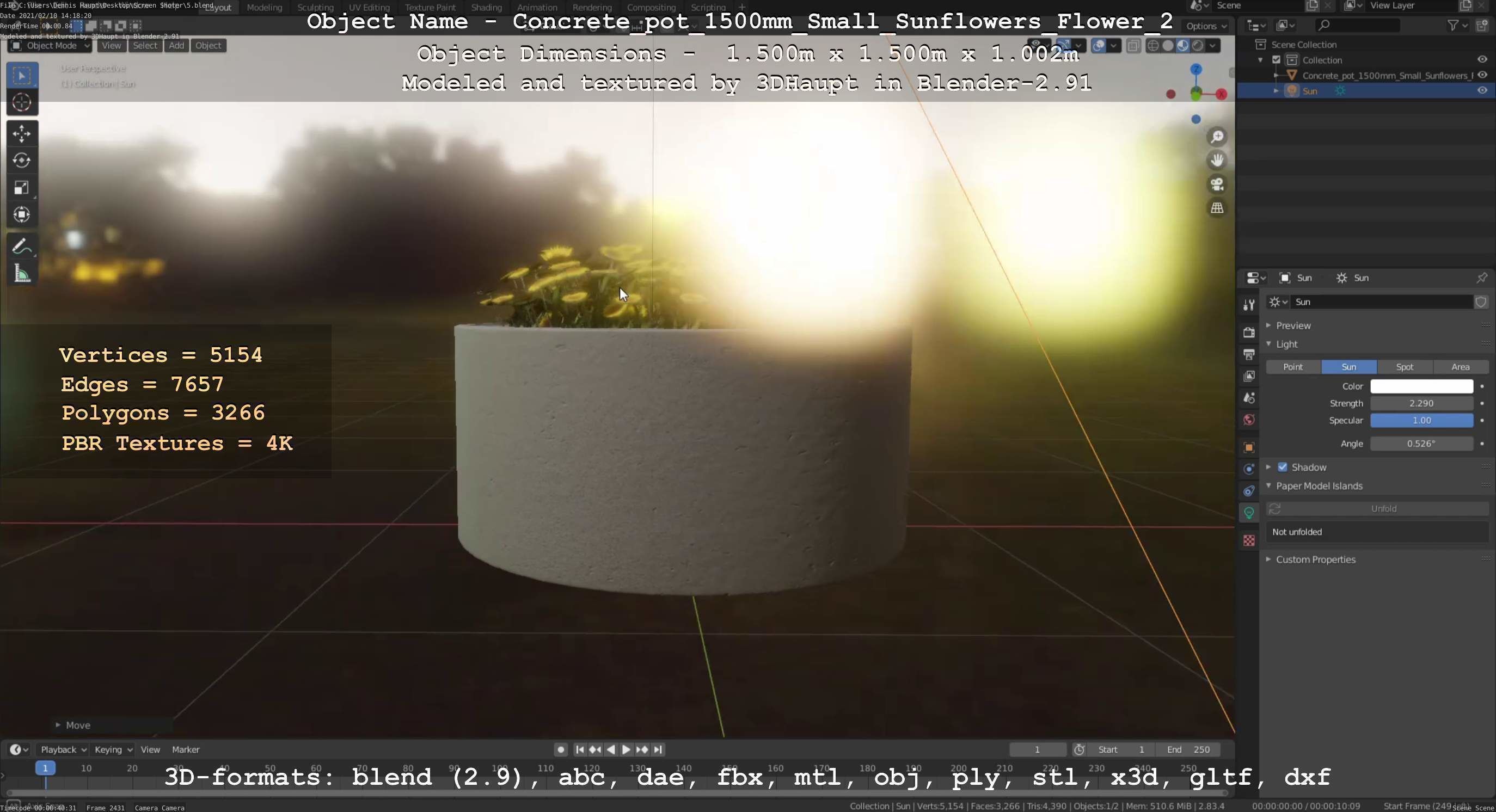Open the viewport Select menu
1496x812 pixels.
[145, 46]
